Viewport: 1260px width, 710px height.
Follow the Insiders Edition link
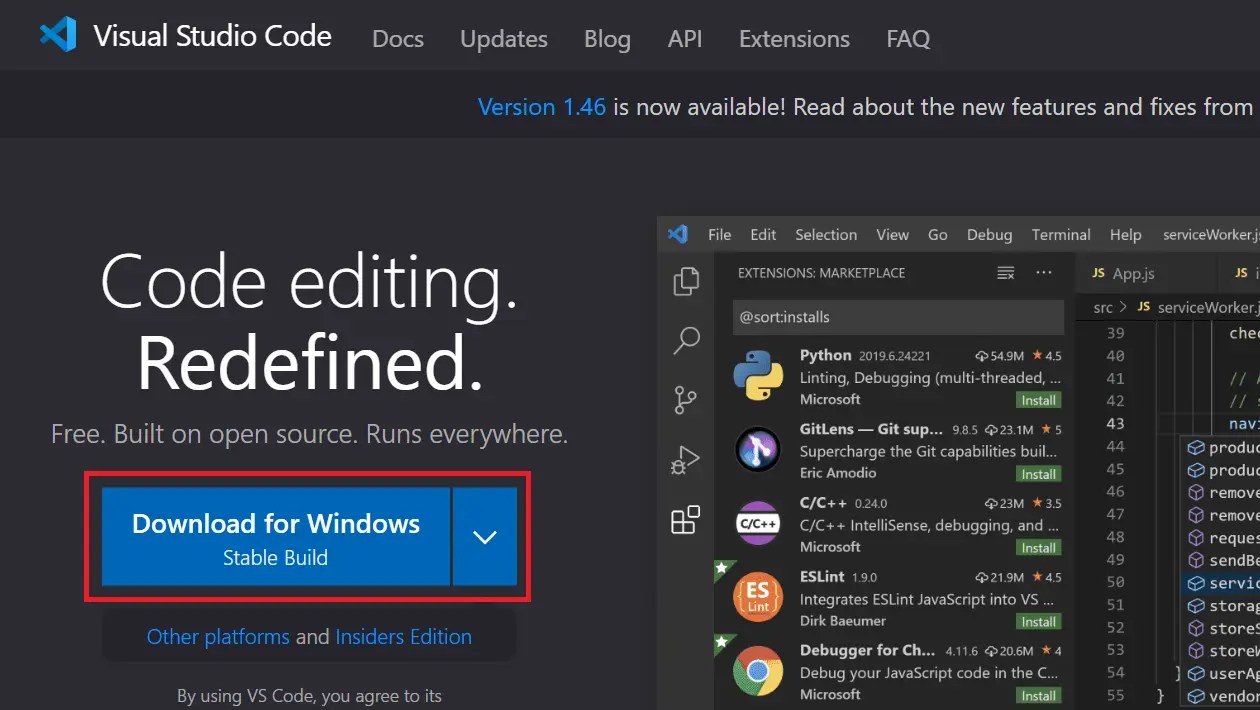tap(404, 637)
